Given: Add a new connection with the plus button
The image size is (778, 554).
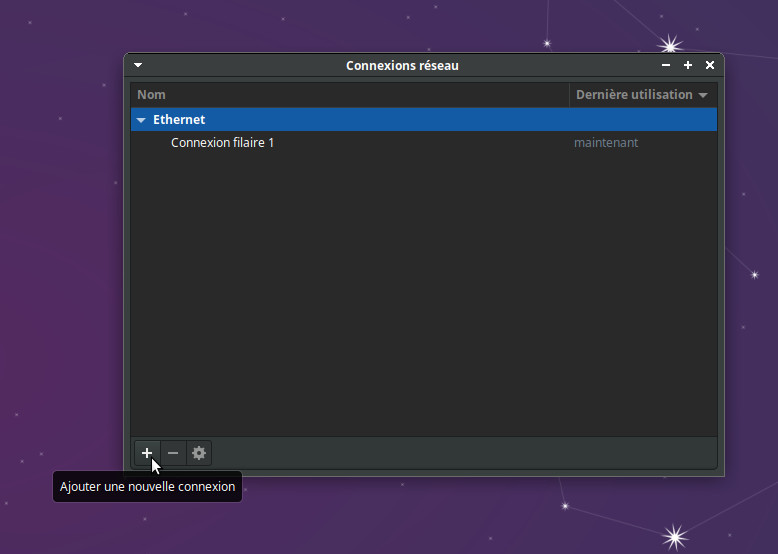Looking at the screenshot, I should pyautogui.click(x=147, y=453).
